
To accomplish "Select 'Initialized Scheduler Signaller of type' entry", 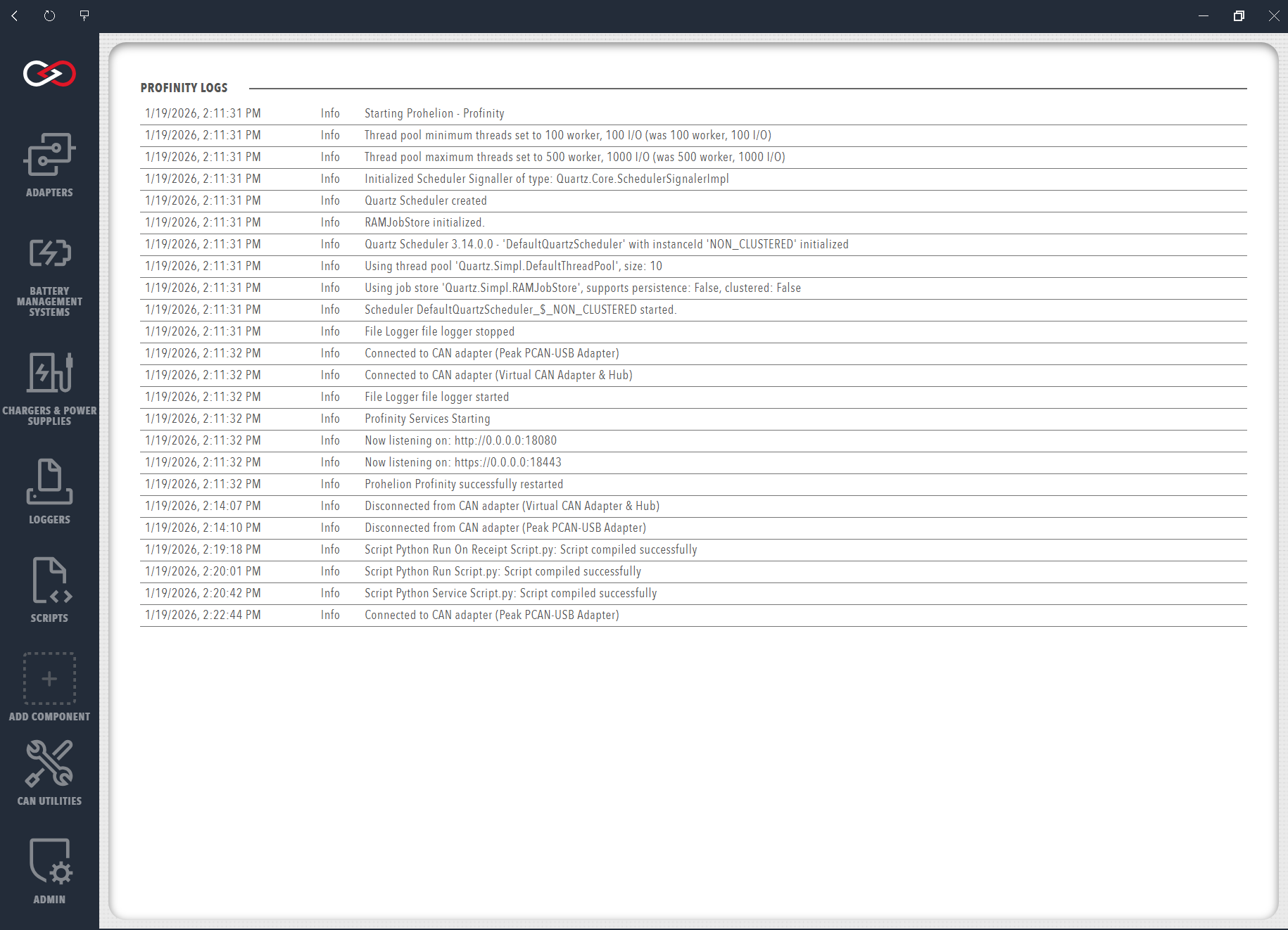I will pyautogui.click(x=693, y=179).
